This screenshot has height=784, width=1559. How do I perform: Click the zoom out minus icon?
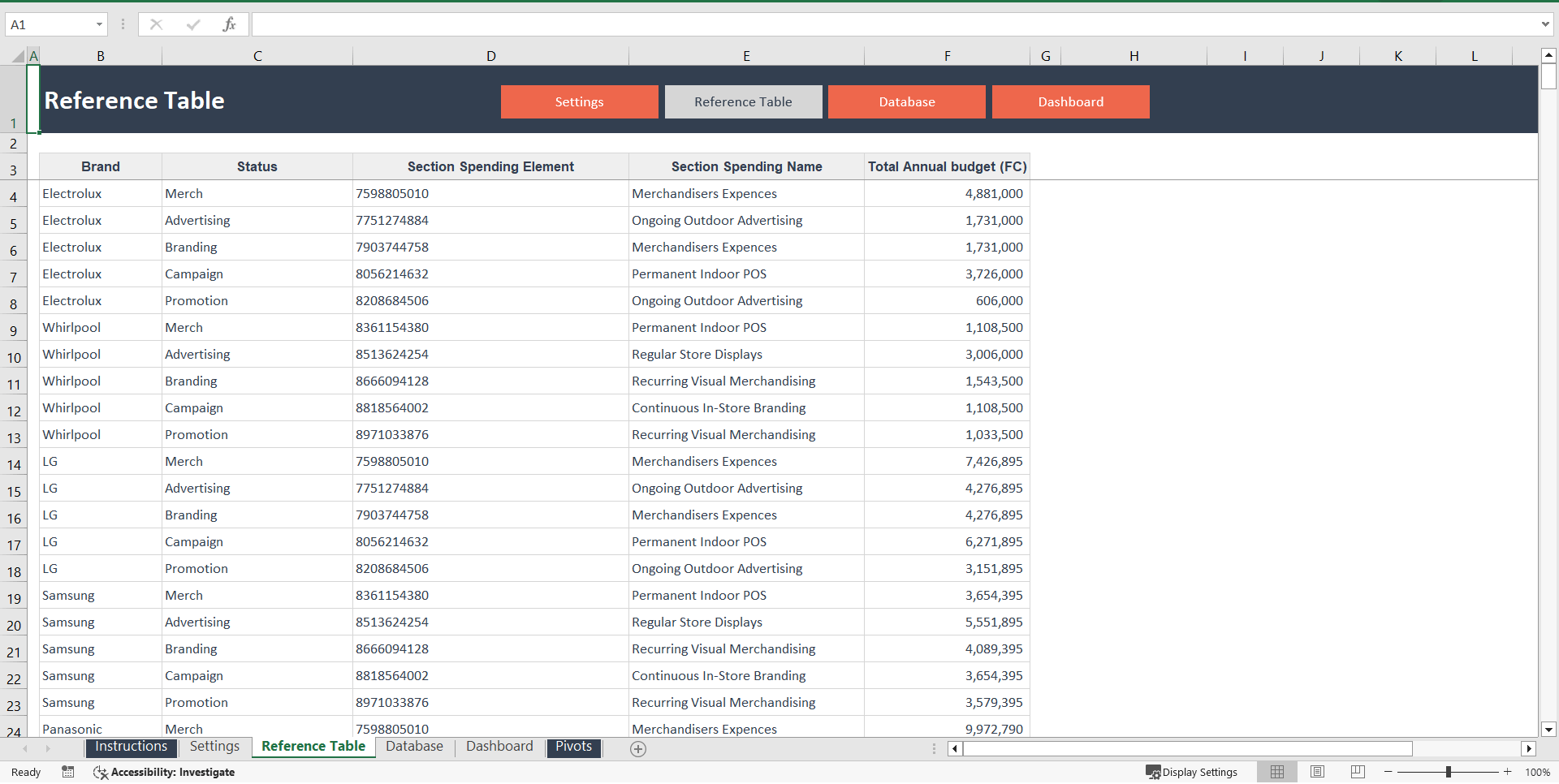pyautogui.click(x=1388, y=772)
